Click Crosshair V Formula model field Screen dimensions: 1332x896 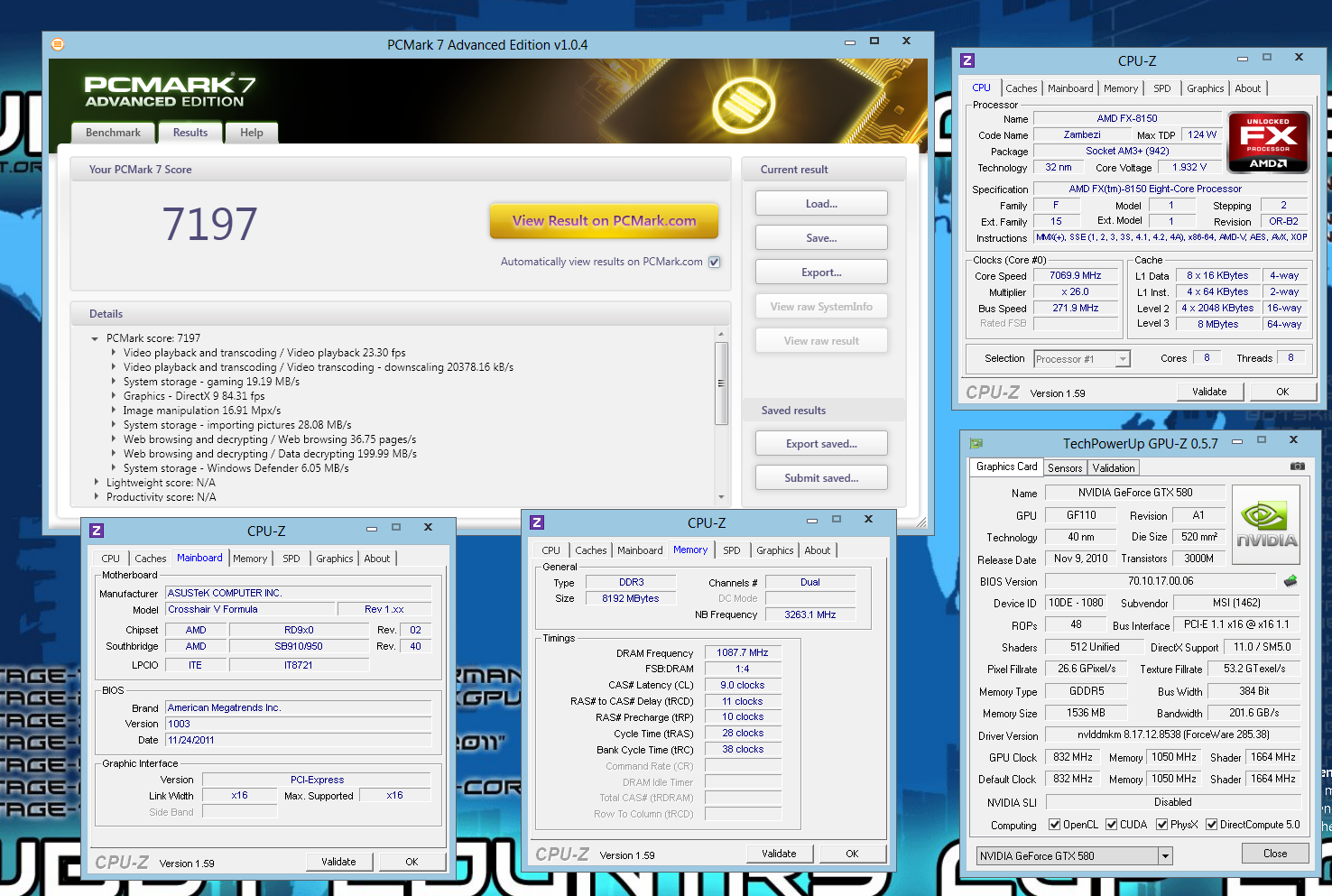point(251,609)
